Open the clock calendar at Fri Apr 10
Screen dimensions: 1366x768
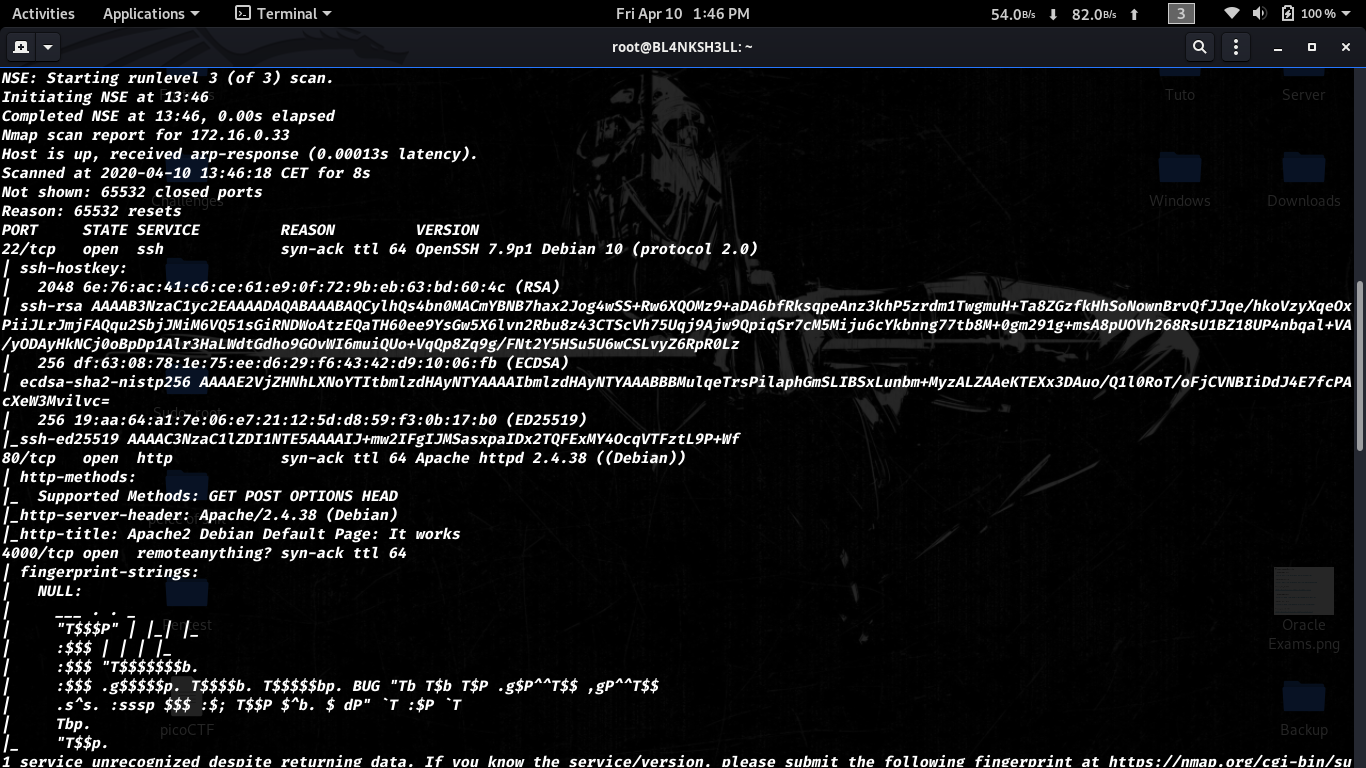point(682,14)
